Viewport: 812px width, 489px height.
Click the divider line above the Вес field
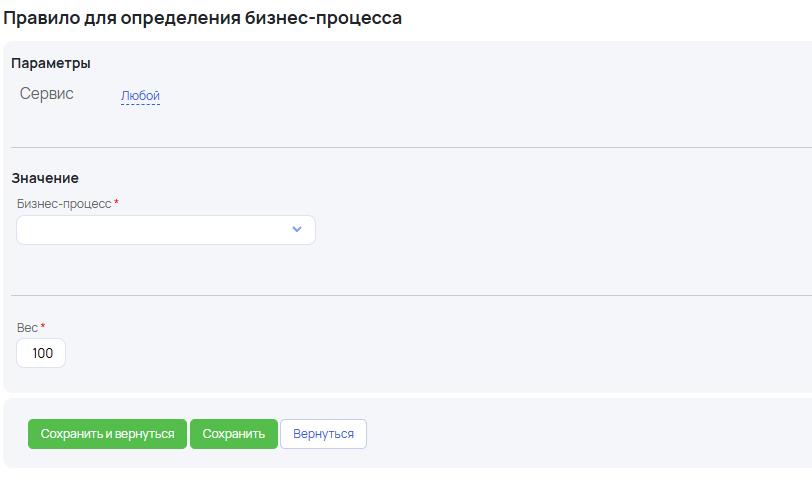point(400,295)
